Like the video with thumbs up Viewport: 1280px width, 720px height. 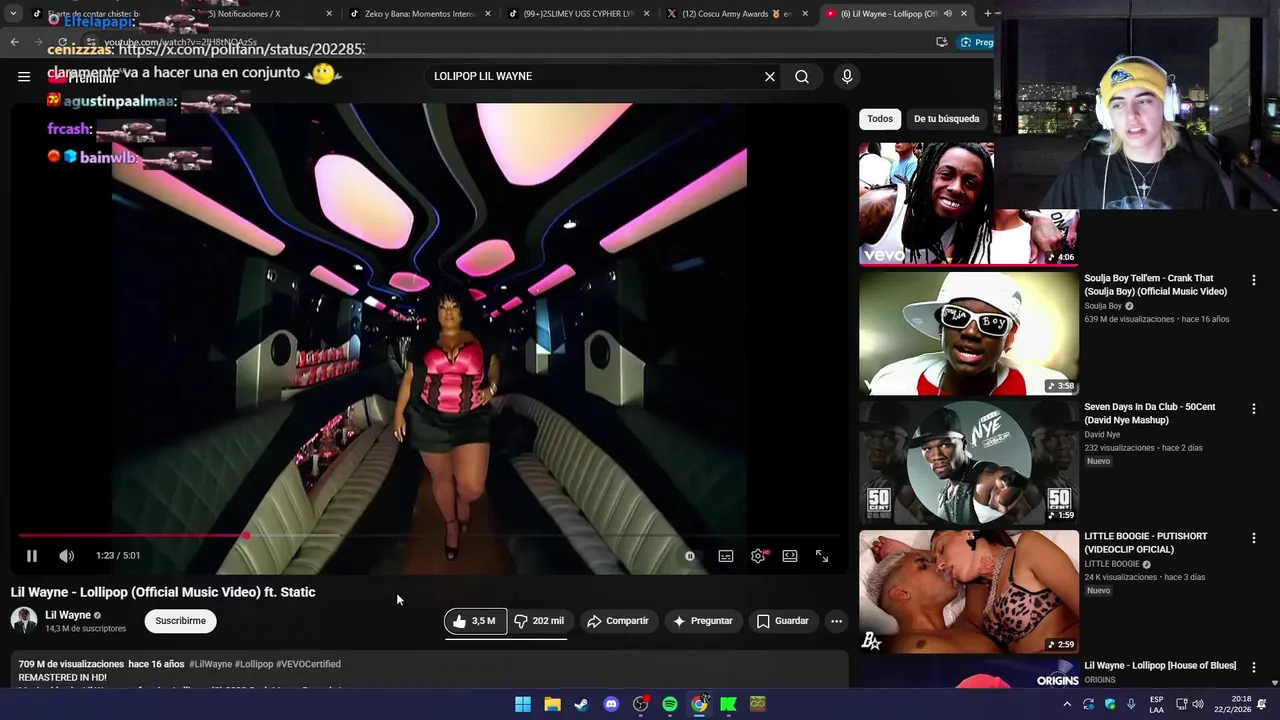click(x=475, y=621)
